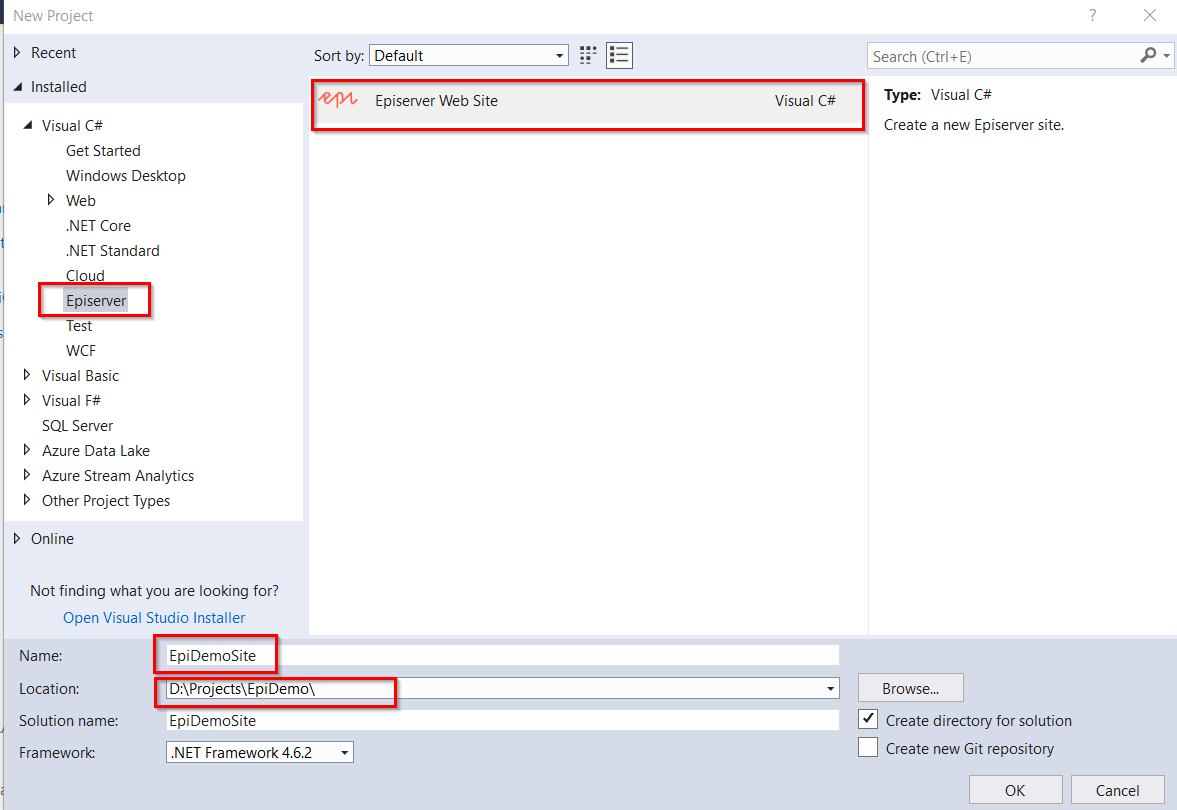Screen dimensions: 1177x810
Task: Open the search options dropdown arrow
Action: 1166,56
